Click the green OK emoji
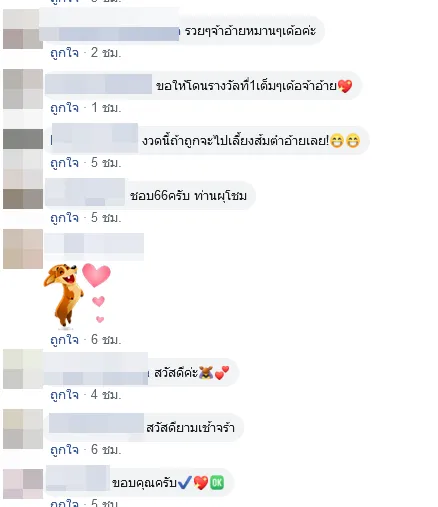The image size is (438, 507). (x=217, y=483)
